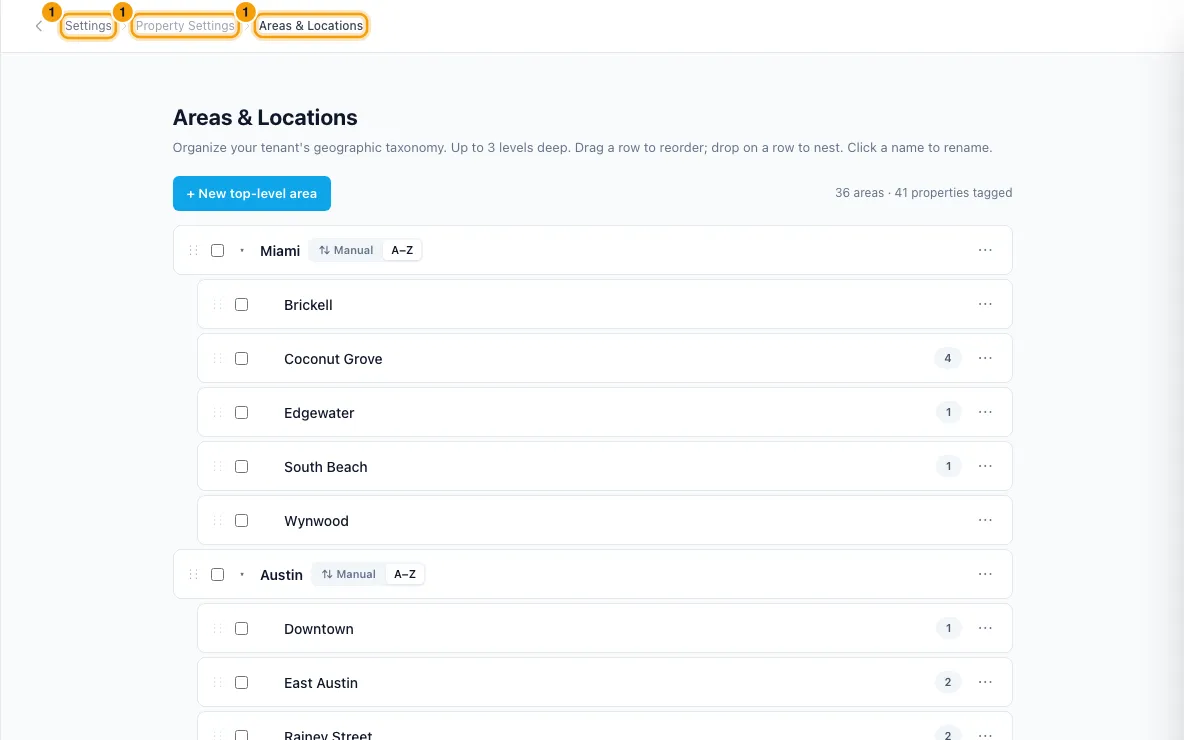Screen dimensions: 1184x740
Task: Click the Edgewater name
Action: [x=319, y=413]
